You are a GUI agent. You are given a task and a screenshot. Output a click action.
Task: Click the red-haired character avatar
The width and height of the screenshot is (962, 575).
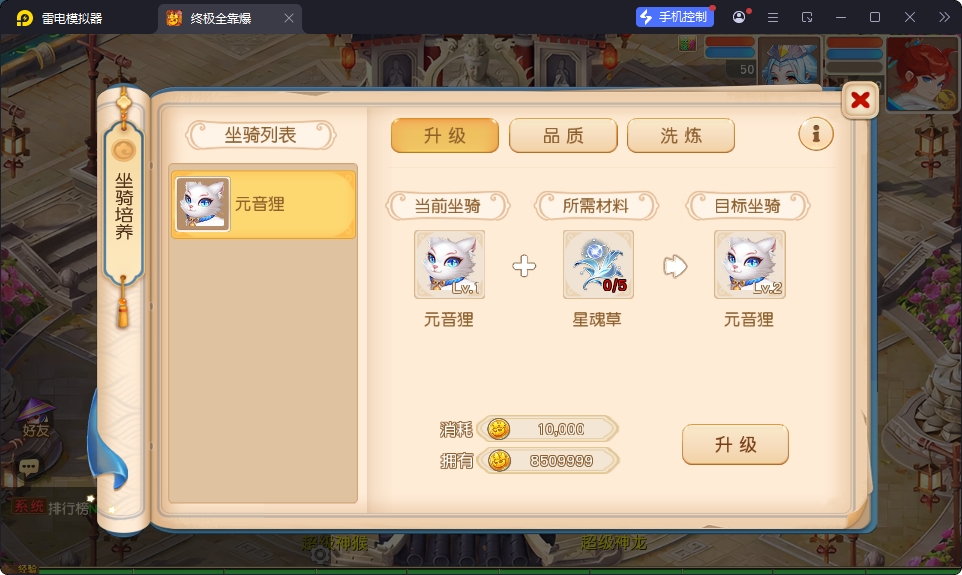[922, 74]
